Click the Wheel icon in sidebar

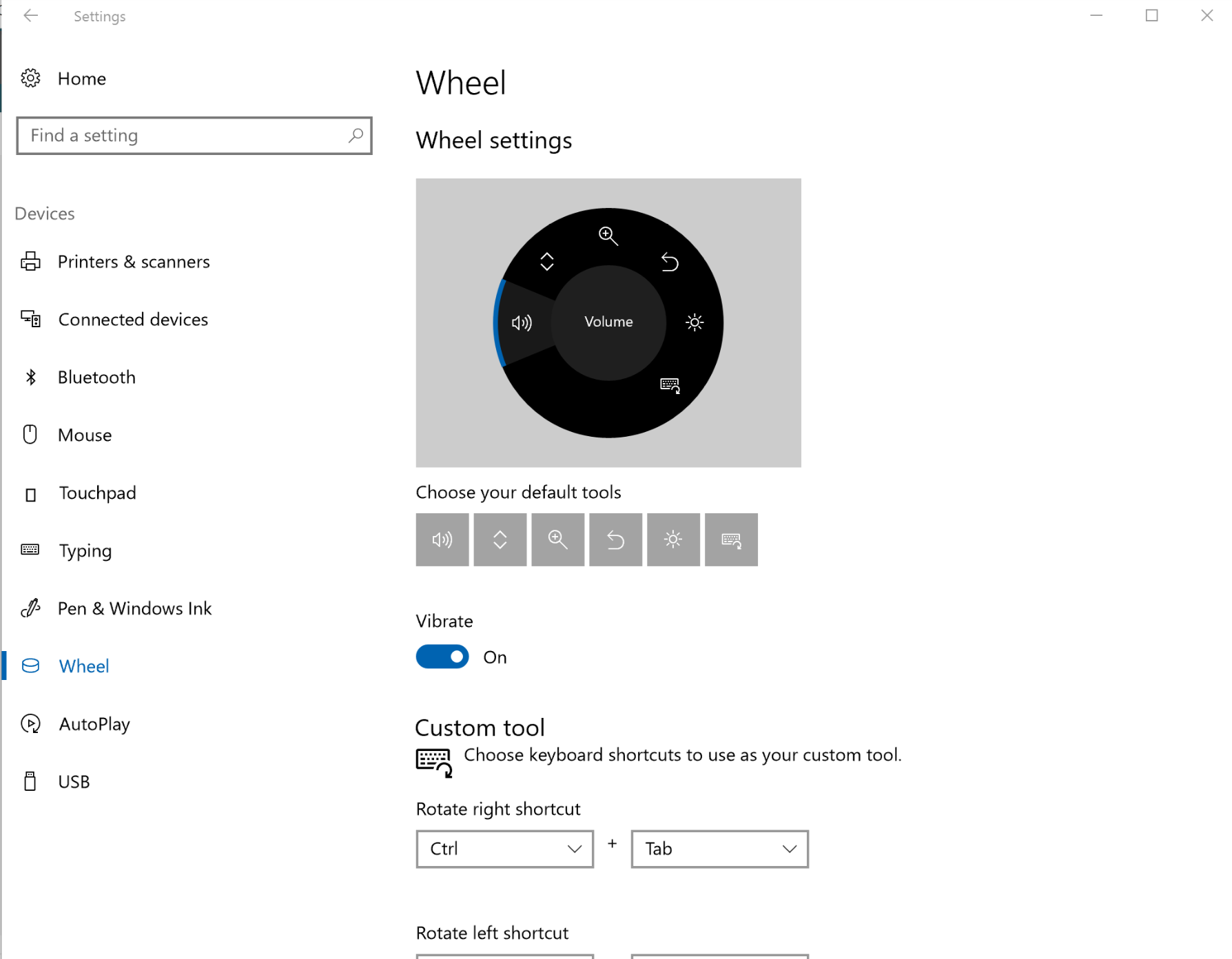pyautogui.click(x=30, y=666)
